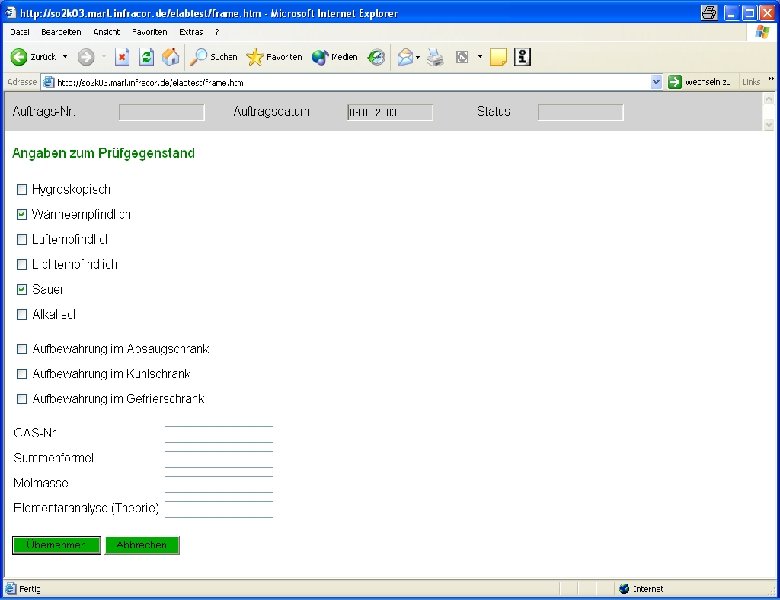Screen dimensions: 780x600
Task: Open the ? help menu
Action: click(217, 32)
